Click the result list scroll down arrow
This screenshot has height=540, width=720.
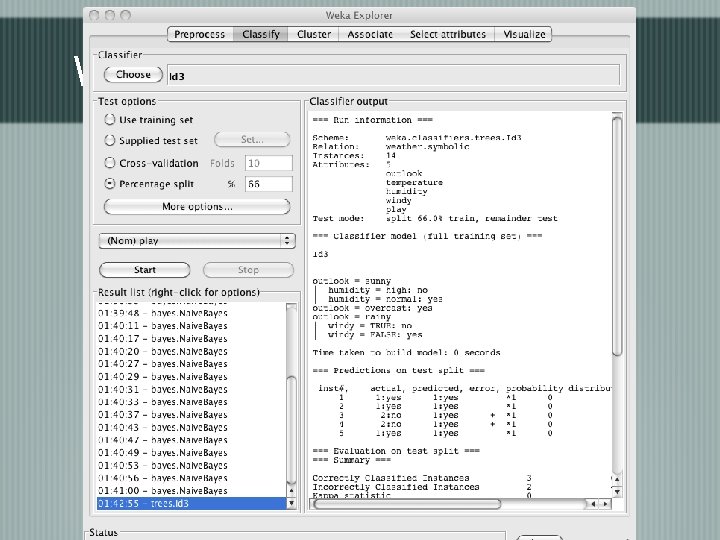pos(292,504)
